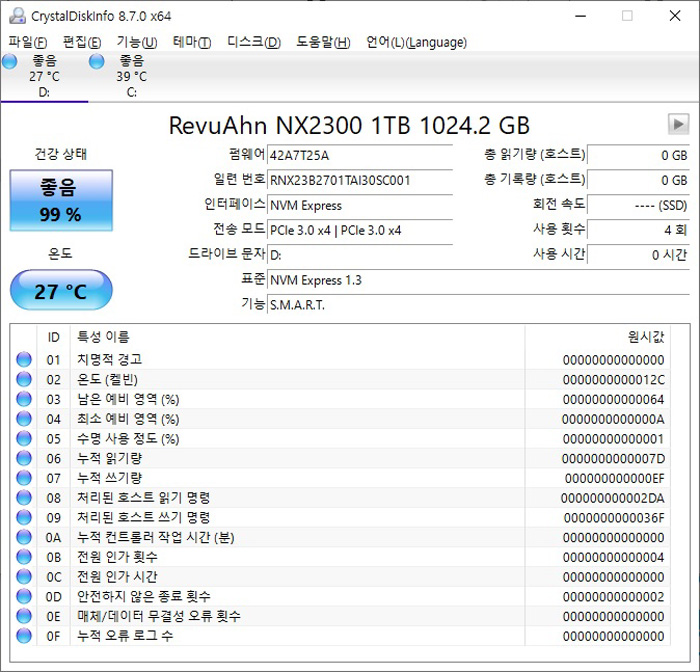Screen dimensions: 700x672
Task: Open the 디스크(D) menu
Action: pyautogui.click(x=254, y=42)
